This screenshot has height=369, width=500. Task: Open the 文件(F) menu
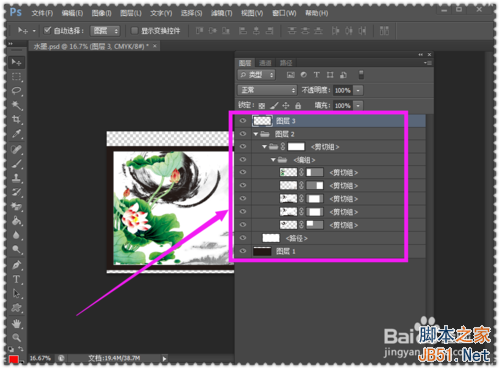click(42, 13)
